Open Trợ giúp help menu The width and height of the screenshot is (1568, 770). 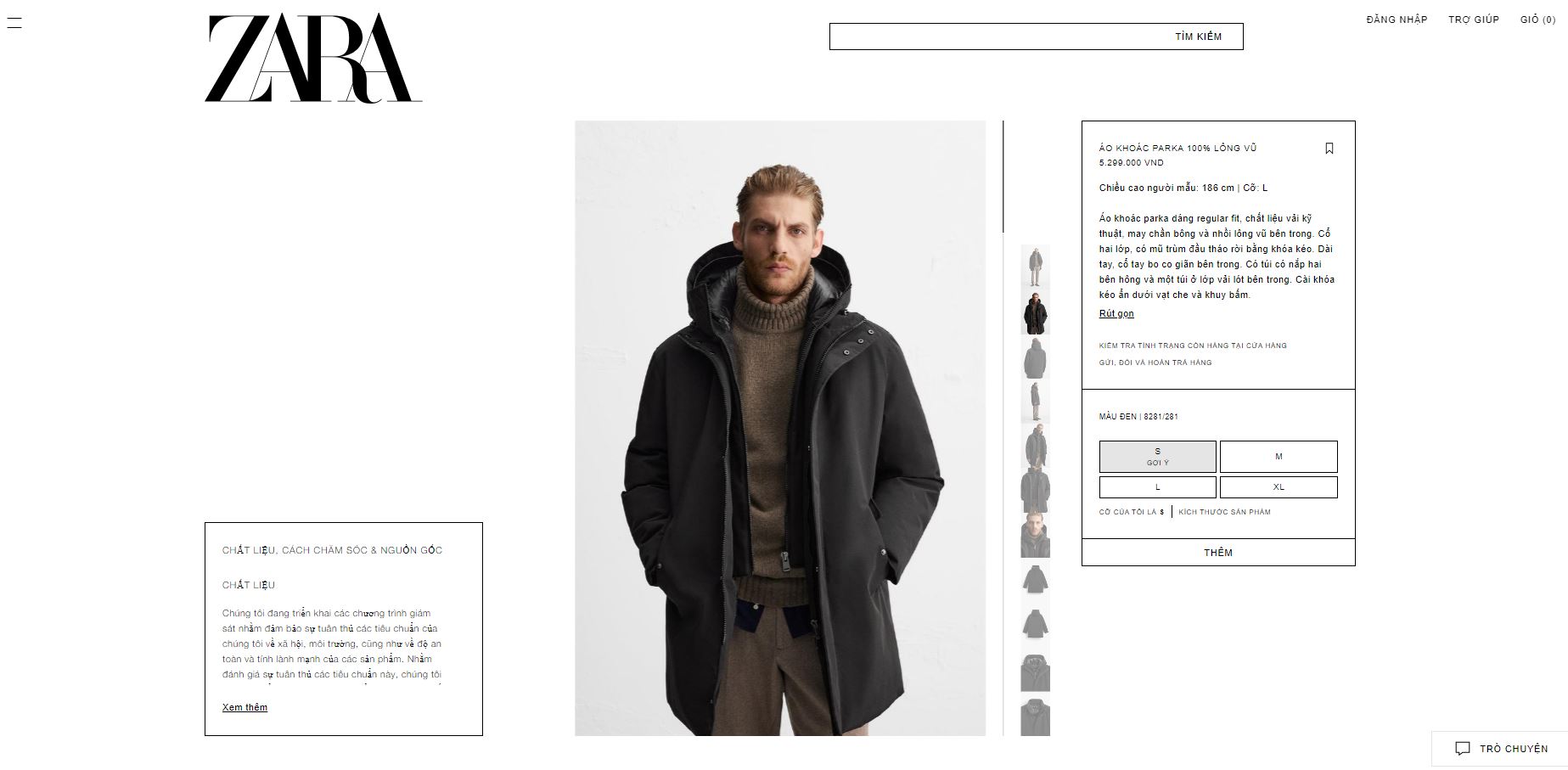click(1474, 20)
